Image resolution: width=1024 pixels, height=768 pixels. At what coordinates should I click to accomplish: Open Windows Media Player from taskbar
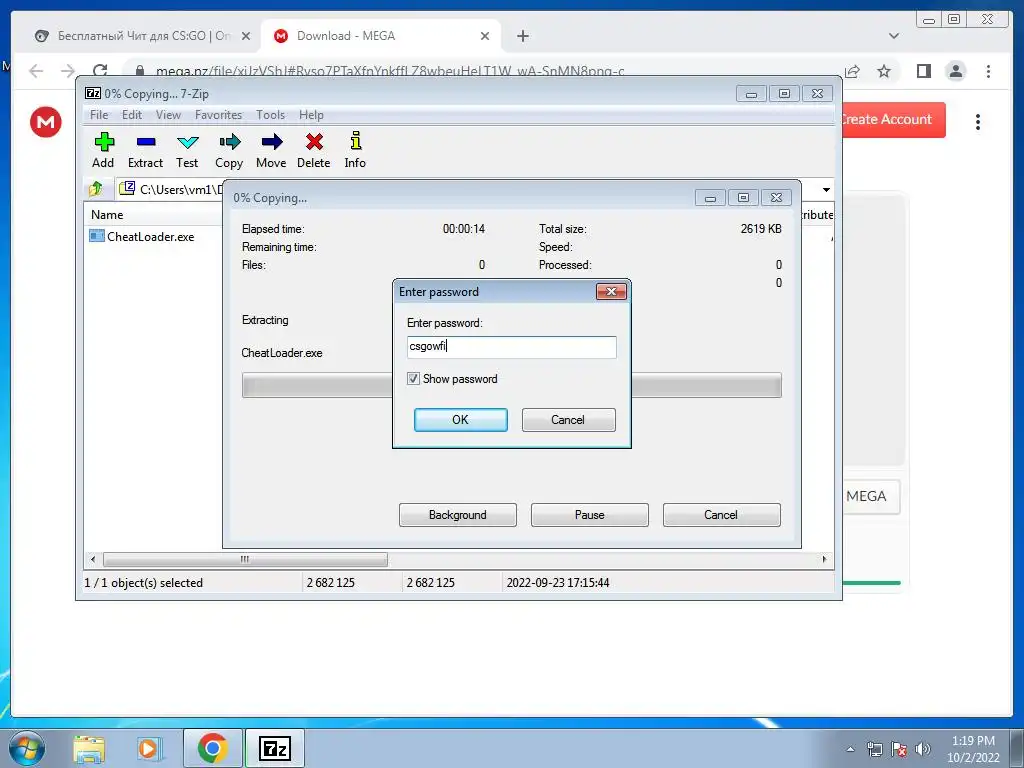tap(149, 748)
